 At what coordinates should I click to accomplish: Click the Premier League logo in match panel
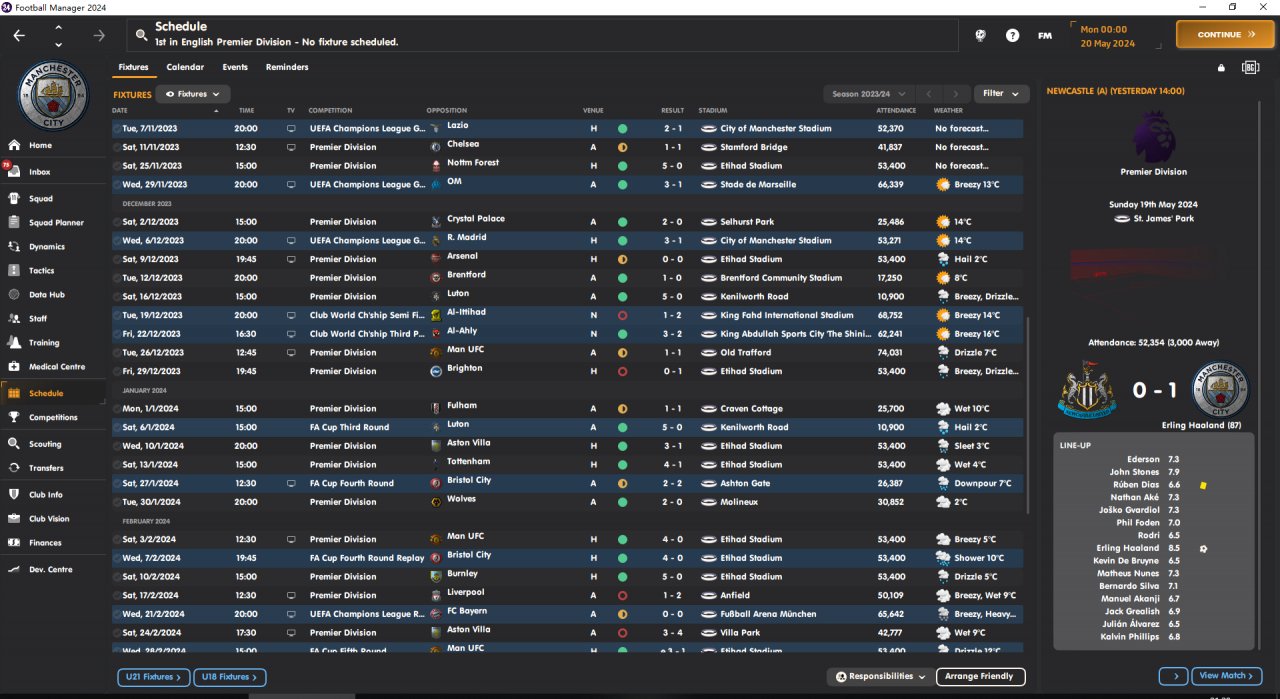pos(1155,136)
